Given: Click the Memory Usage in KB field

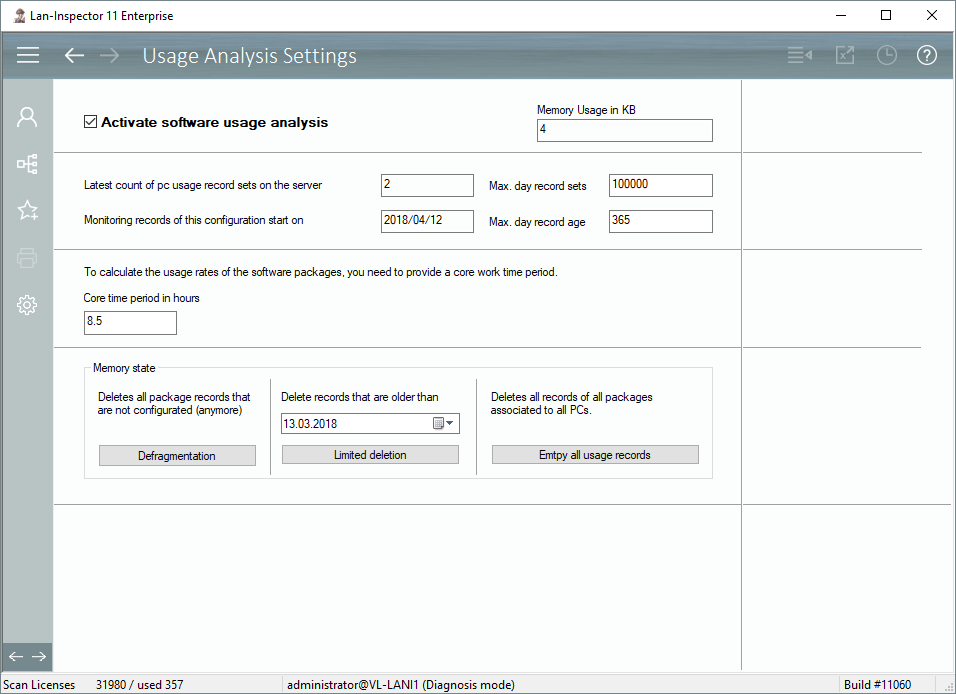Looking at the screenshot, I should pyautogui.click(x=624, y=131).
